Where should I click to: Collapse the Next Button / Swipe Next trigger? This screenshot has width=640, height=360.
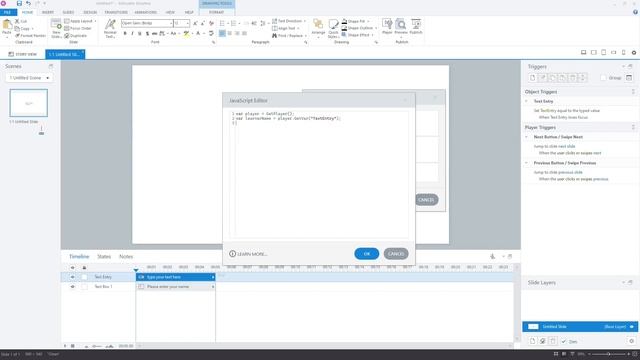click(526, 137)
